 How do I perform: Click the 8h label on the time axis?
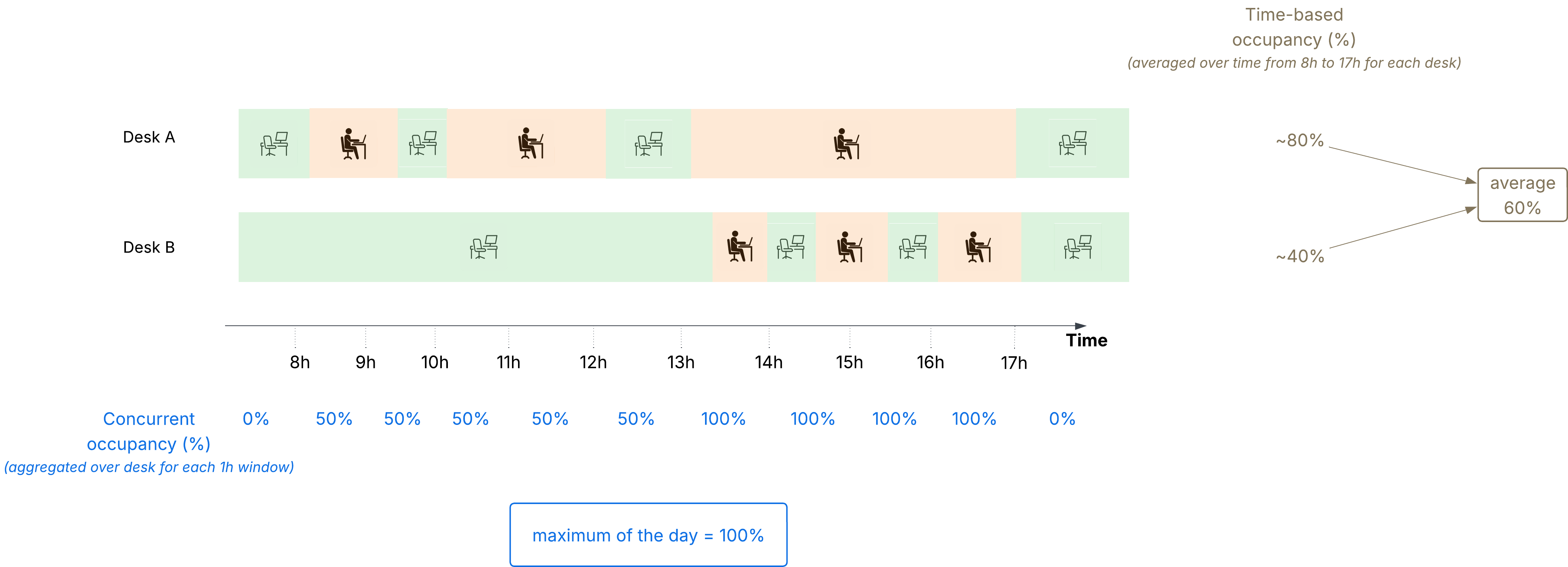pos(299,363)
